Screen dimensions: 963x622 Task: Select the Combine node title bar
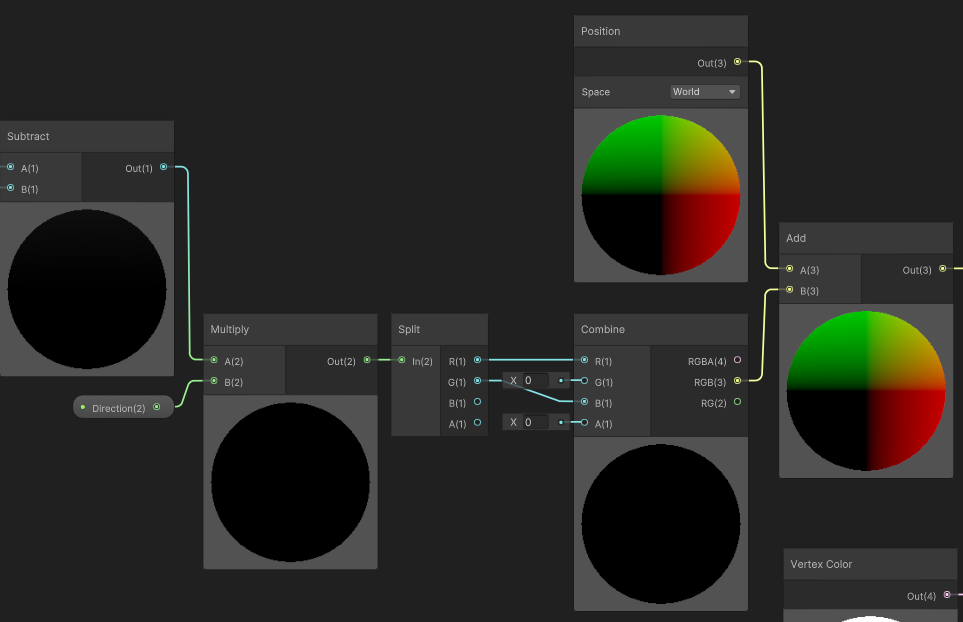(661, 329)
